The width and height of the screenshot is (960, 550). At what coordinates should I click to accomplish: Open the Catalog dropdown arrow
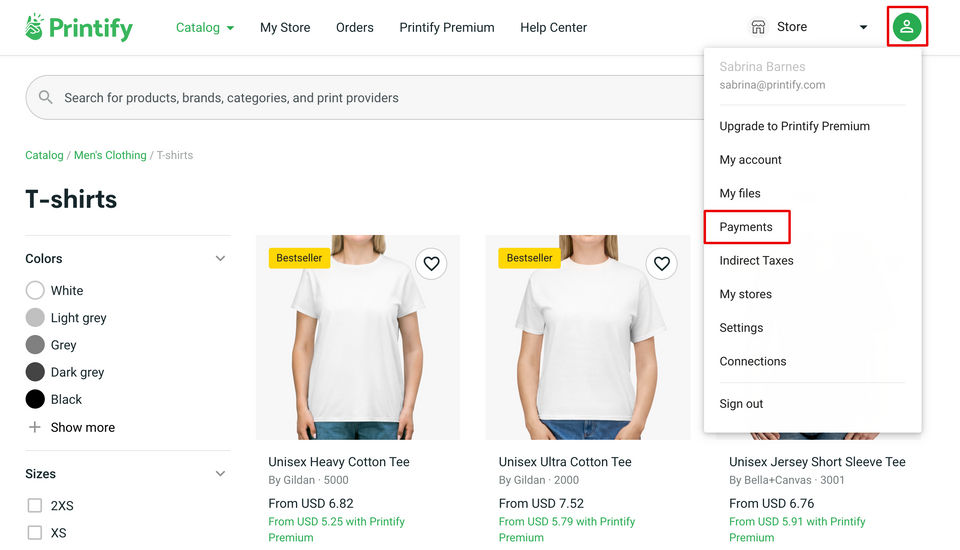(230, 28)
